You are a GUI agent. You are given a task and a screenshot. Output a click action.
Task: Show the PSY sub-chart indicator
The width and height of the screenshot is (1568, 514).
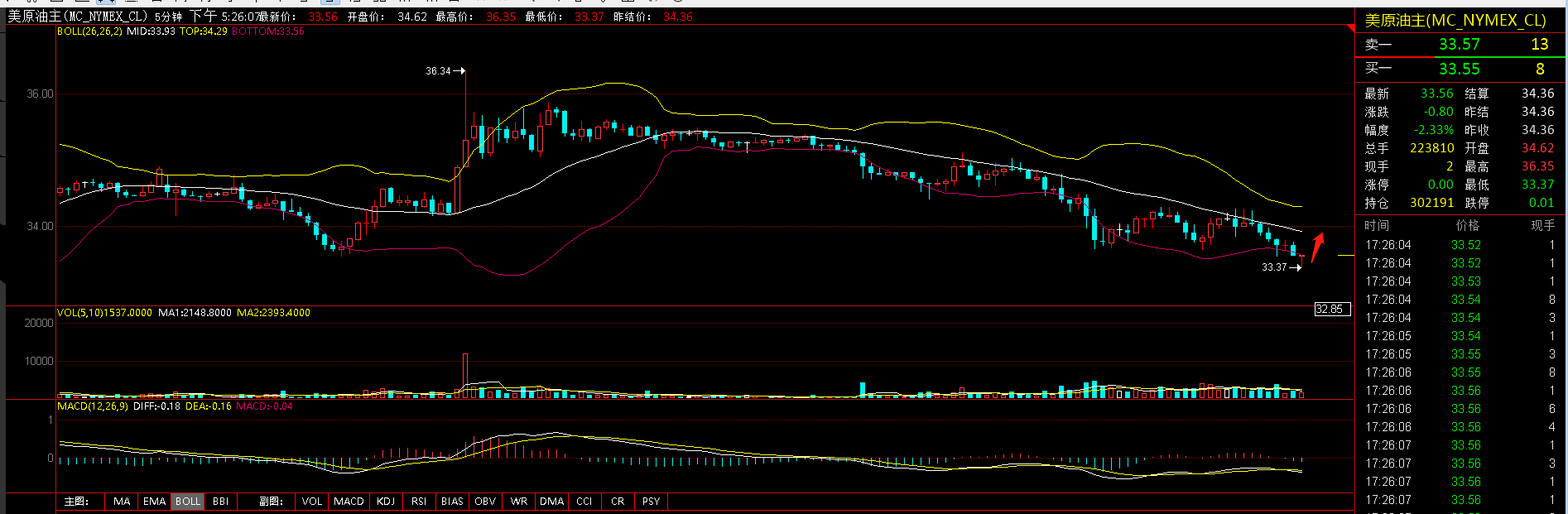[x=652, y=502]
